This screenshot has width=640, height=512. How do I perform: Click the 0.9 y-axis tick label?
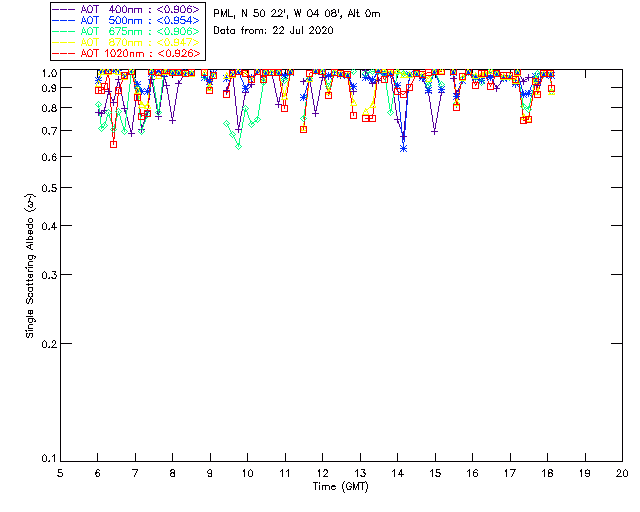click(x=49, y=88)
